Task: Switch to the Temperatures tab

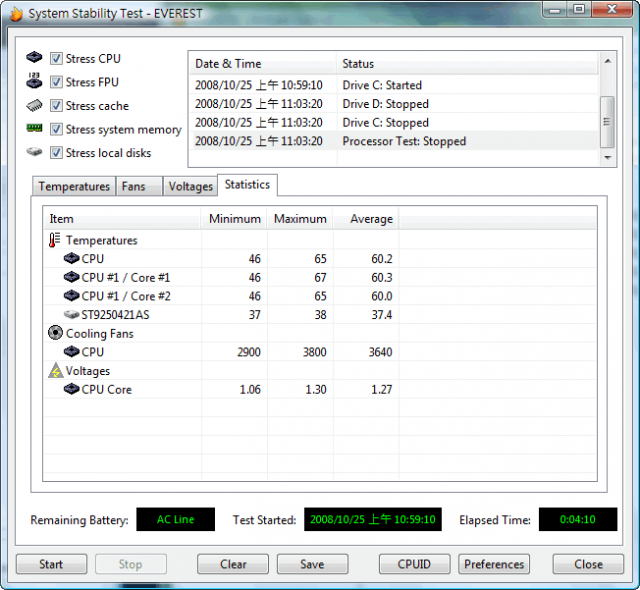Action: coord(74,186)
